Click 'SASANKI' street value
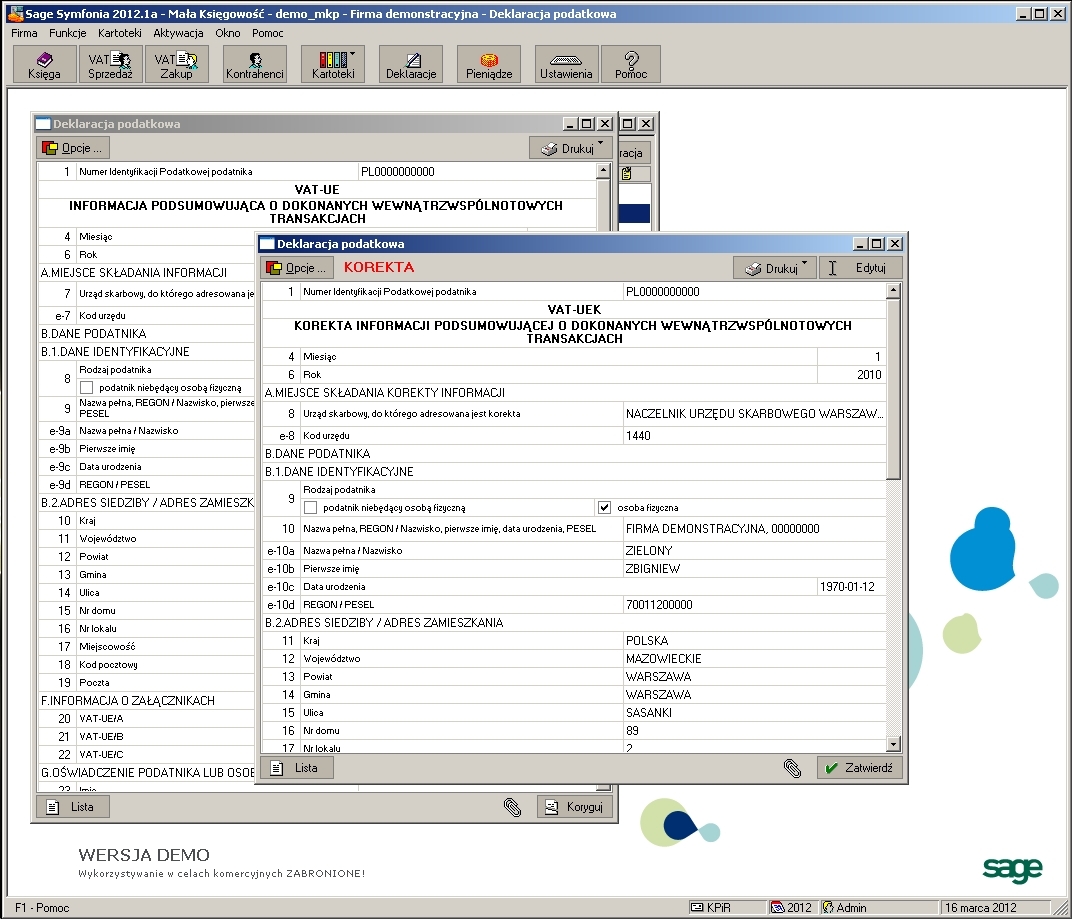 [x=754, y=712]
